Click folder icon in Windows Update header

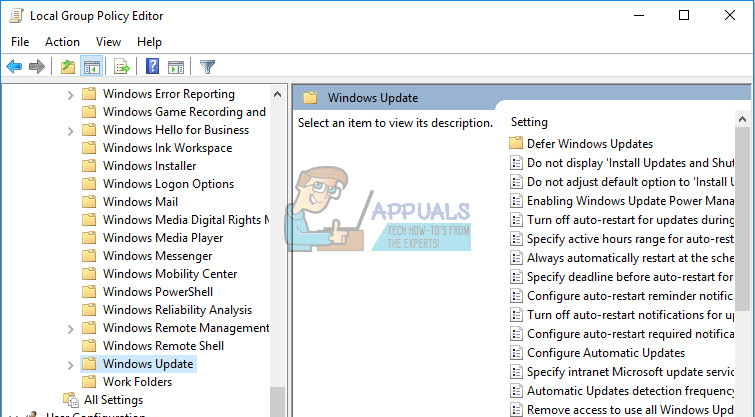[310, 98]
